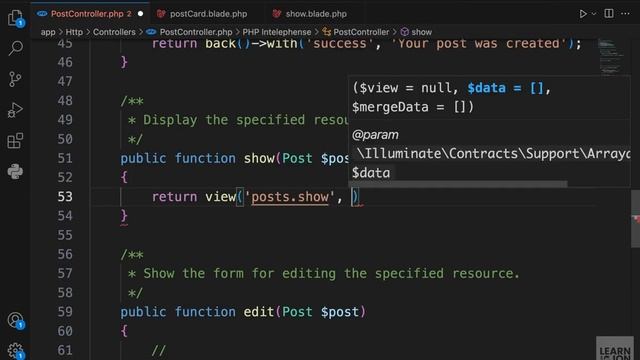Select the 'PHP Intelephense' breadcrumb
Screen dimensions: 640x360
coord(276,32)
